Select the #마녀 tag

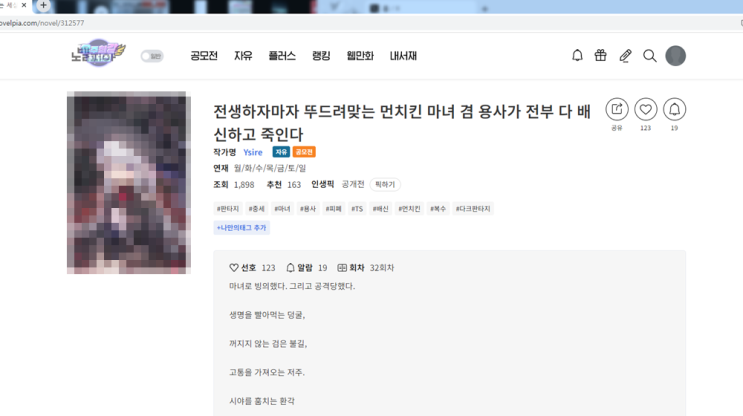[x=282, y=208]
